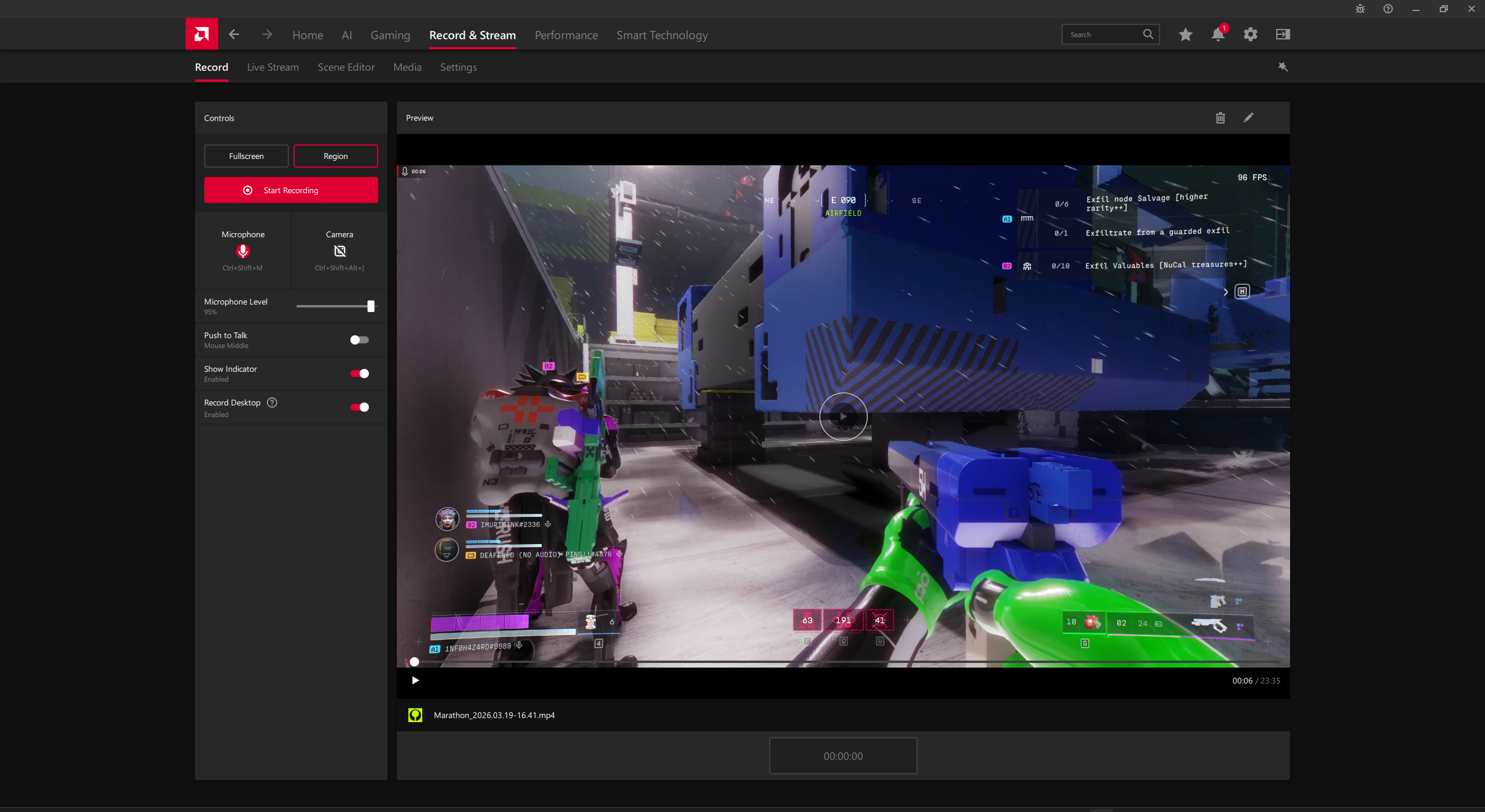The image size is (1485, 812).
Task: Enable the Push to Talk toggle
Action: click(359, 340)
